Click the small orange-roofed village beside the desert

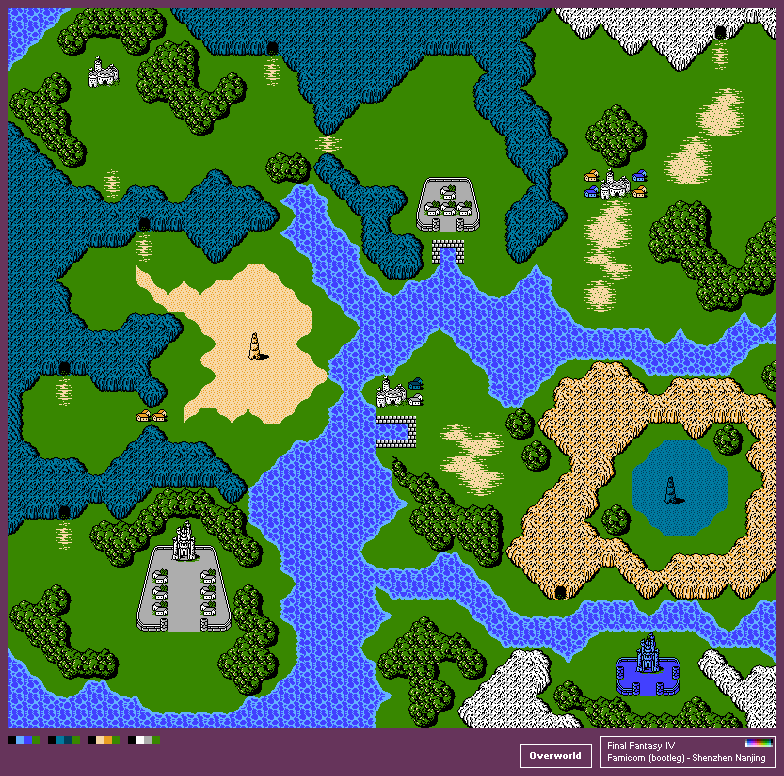click(x=152, y=415)
